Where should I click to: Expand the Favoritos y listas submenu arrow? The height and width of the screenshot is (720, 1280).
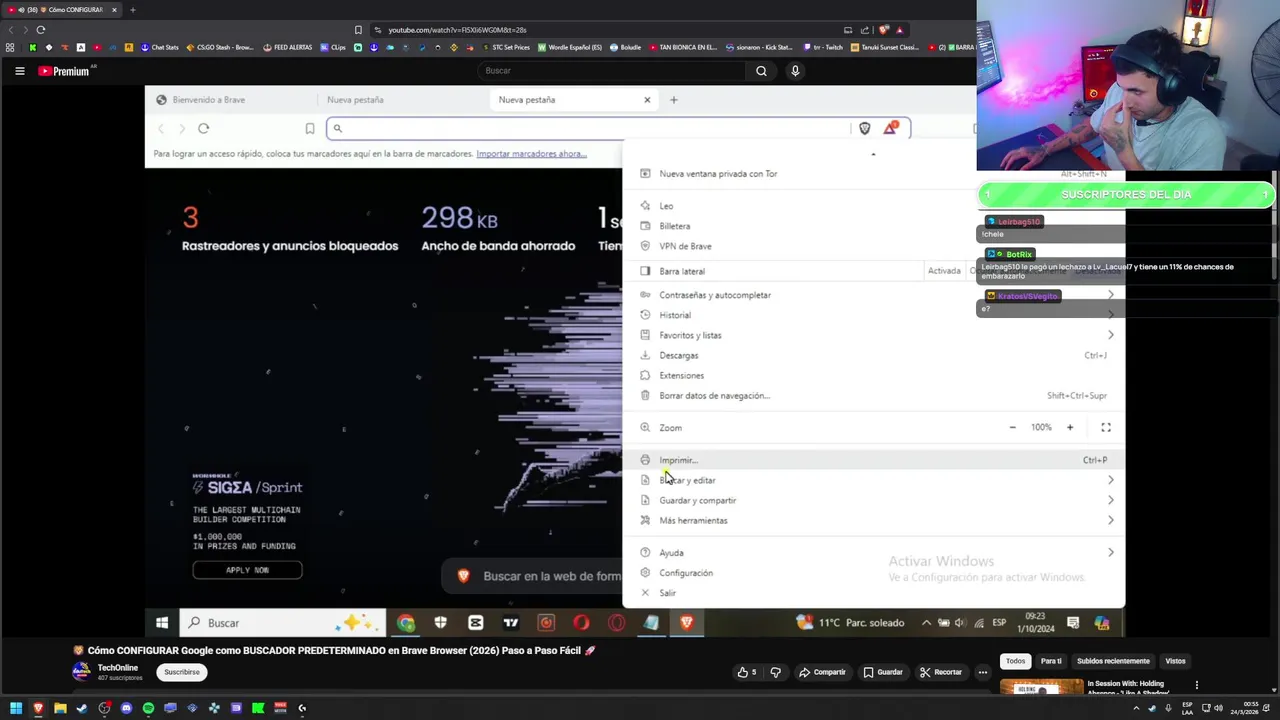[1110, 335]
